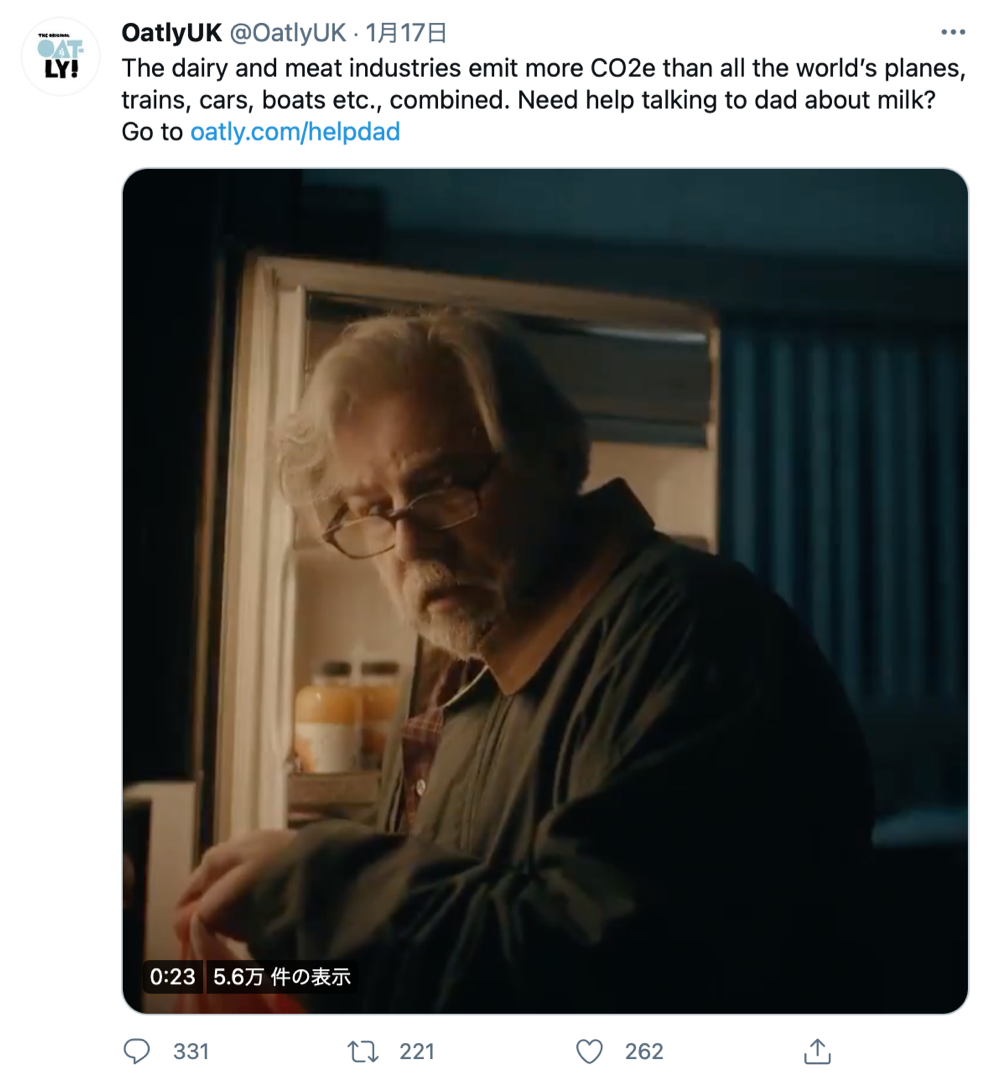
Task: Click the retweet arrows icon
Action: pos(362,1052)
